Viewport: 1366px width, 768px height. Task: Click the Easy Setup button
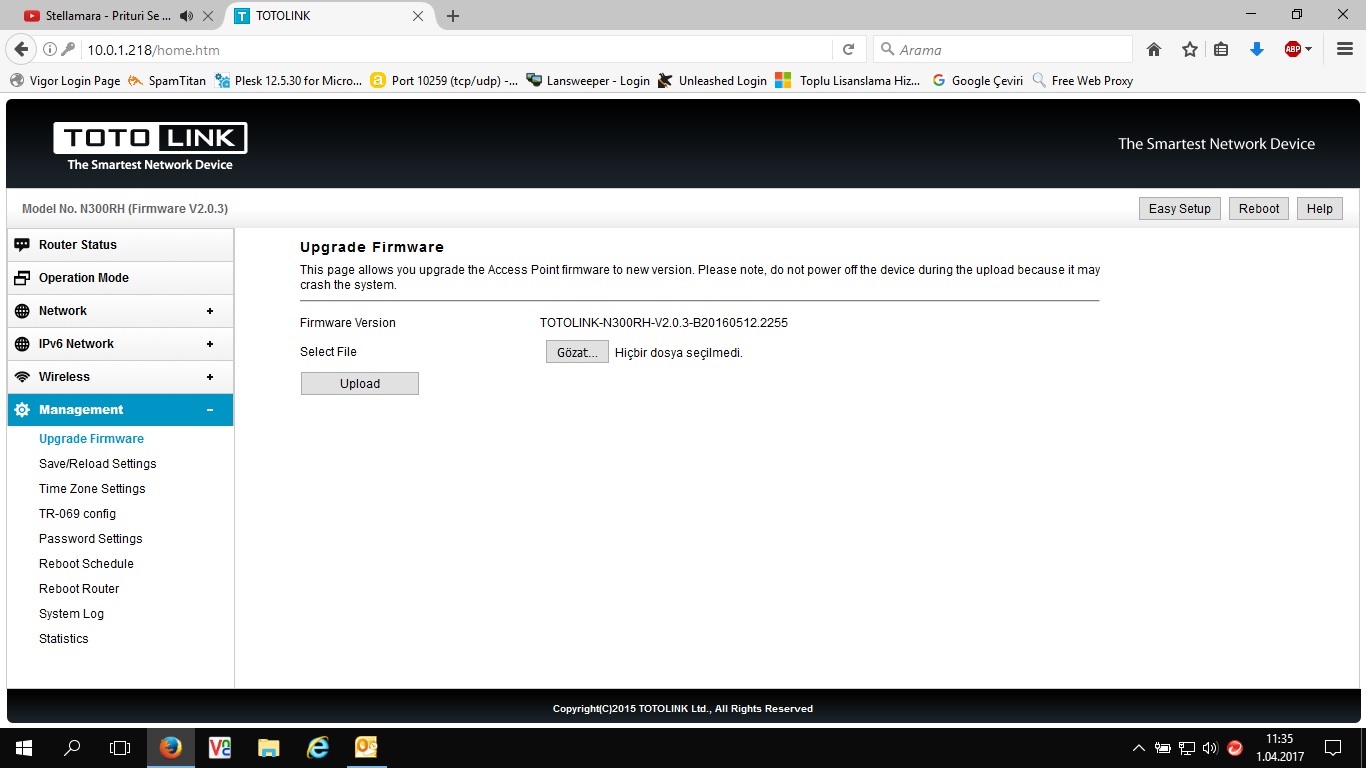pos(1179,209)
